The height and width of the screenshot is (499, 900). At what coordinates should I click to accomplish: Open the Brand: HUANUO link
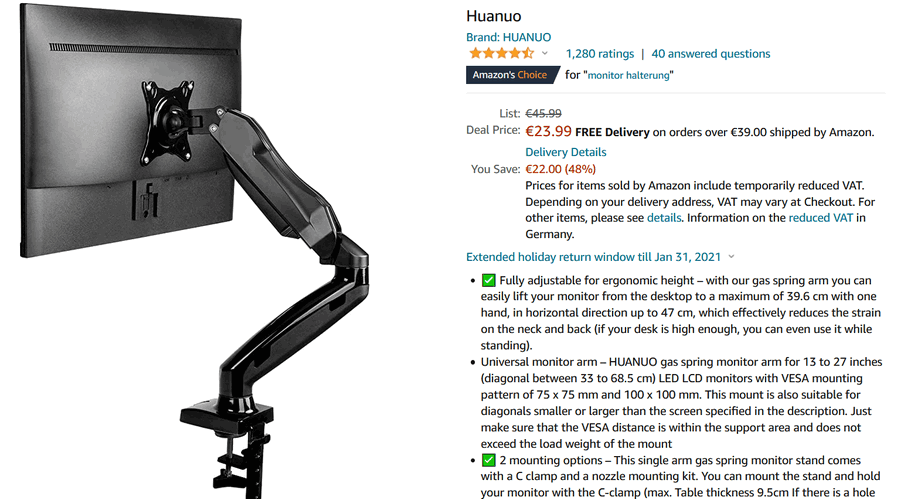509,37
